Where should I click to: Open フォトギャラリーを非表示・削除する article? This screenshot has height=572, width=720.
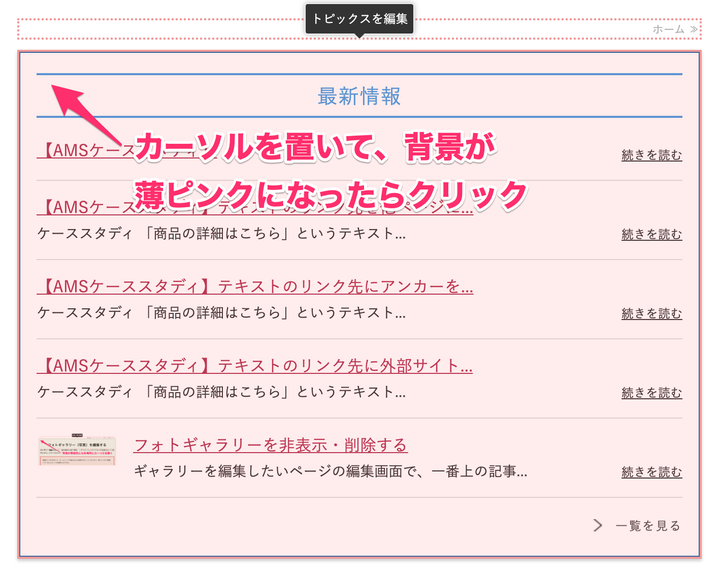(270, 445)
